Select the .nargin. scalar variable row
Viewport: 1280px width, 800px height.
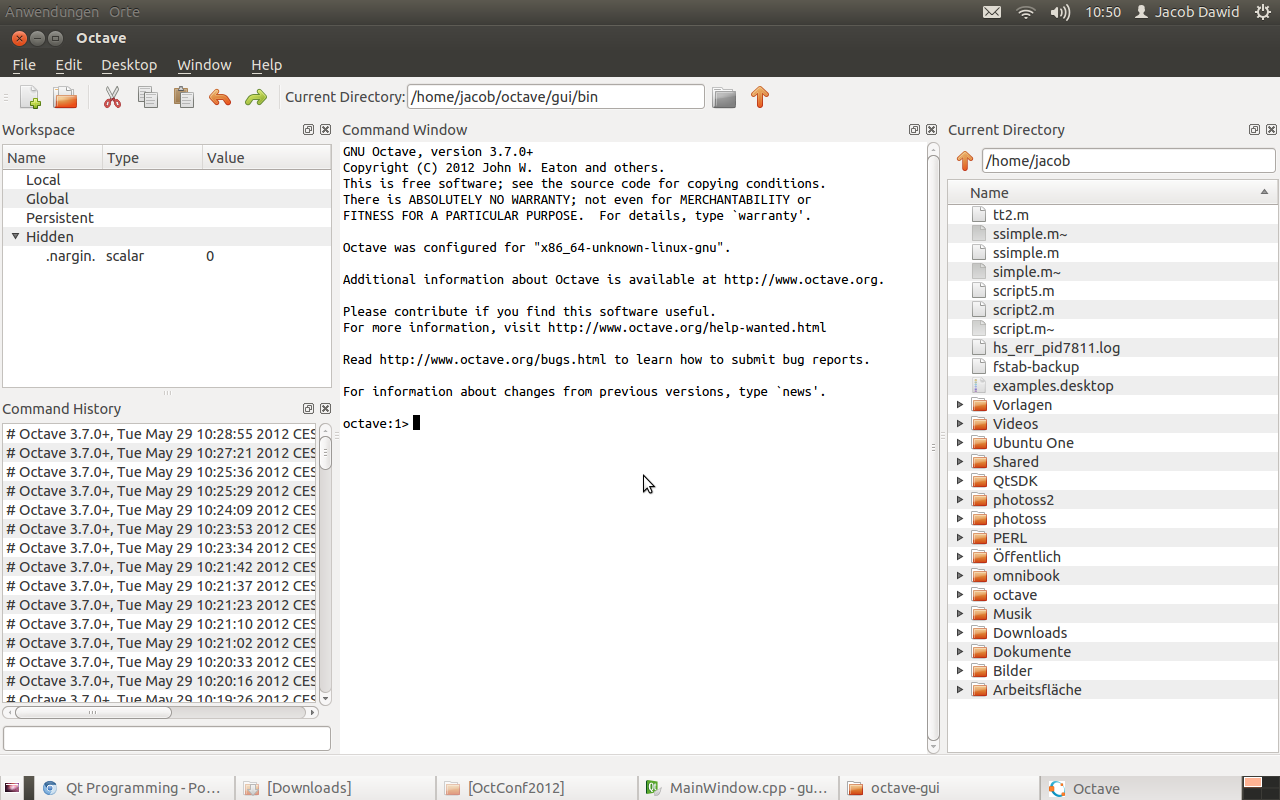pyautogui.click(x=167, y=256)
